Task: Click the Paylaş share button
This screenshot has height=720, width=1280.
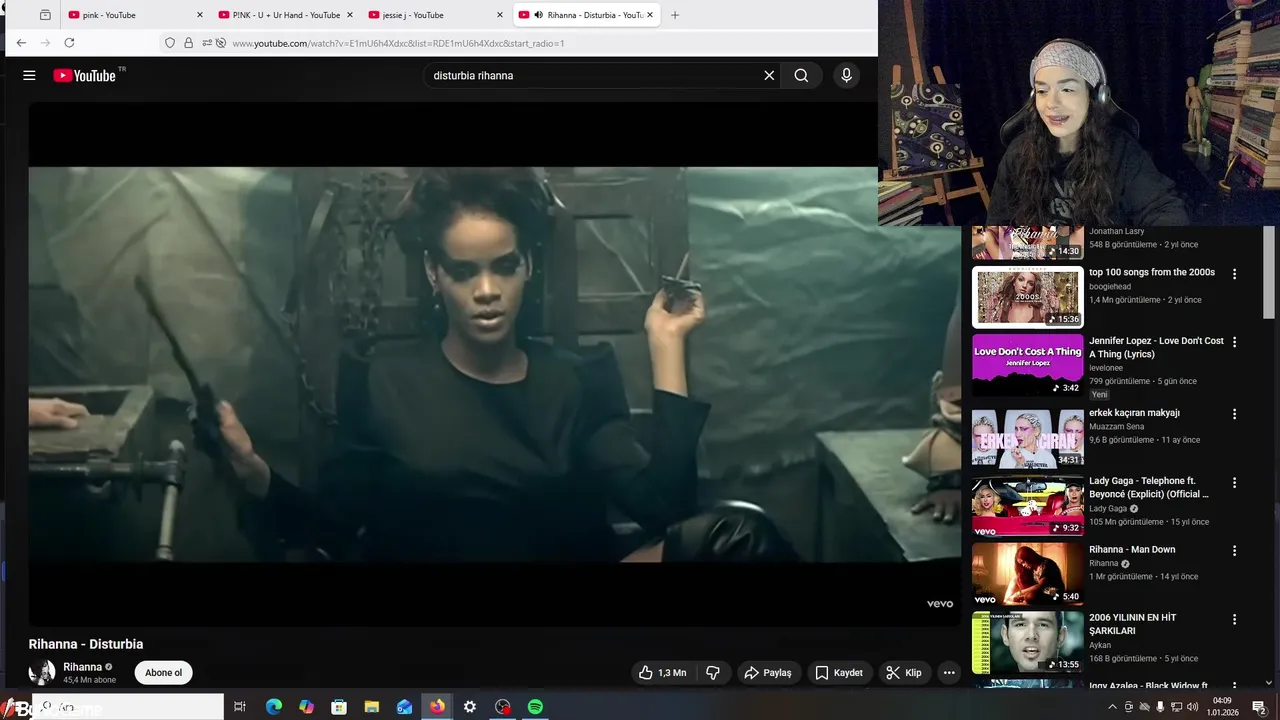Action: (x=768, y=673)
